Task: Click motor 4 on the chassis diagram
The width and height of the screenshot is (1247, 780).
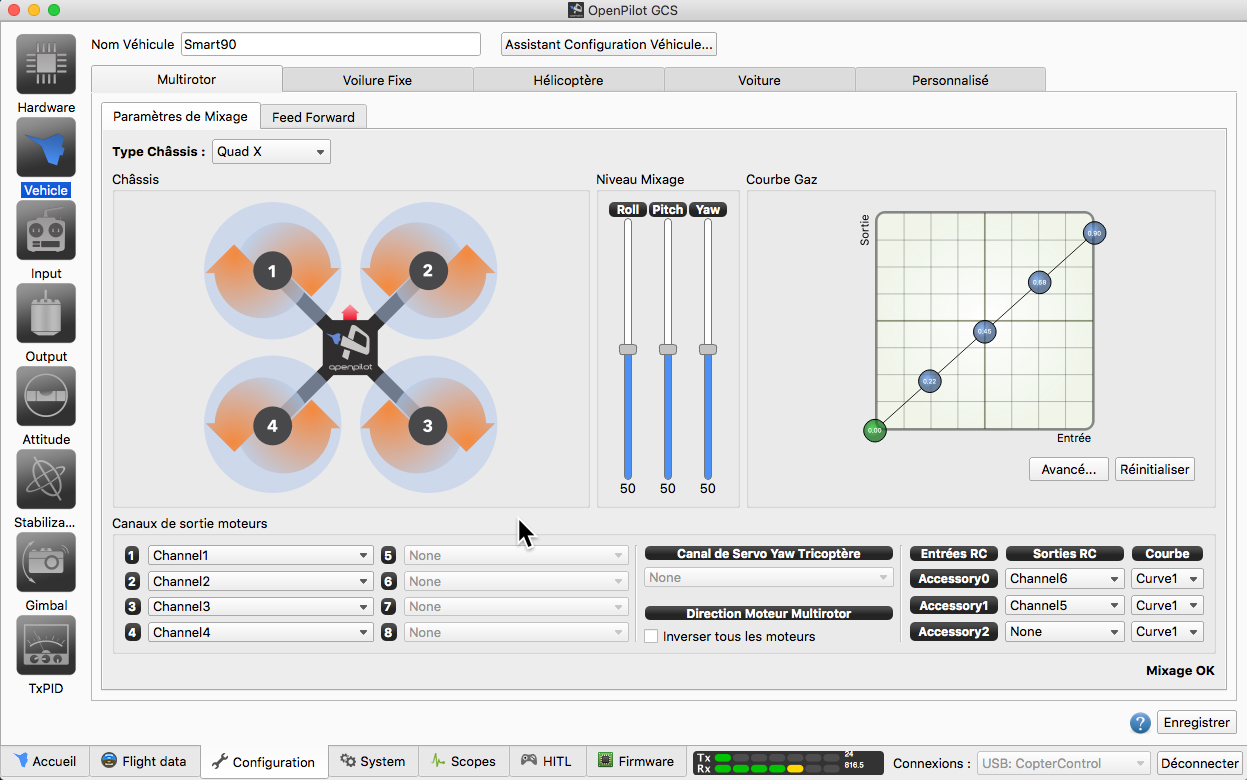Action: coord(272,426)
